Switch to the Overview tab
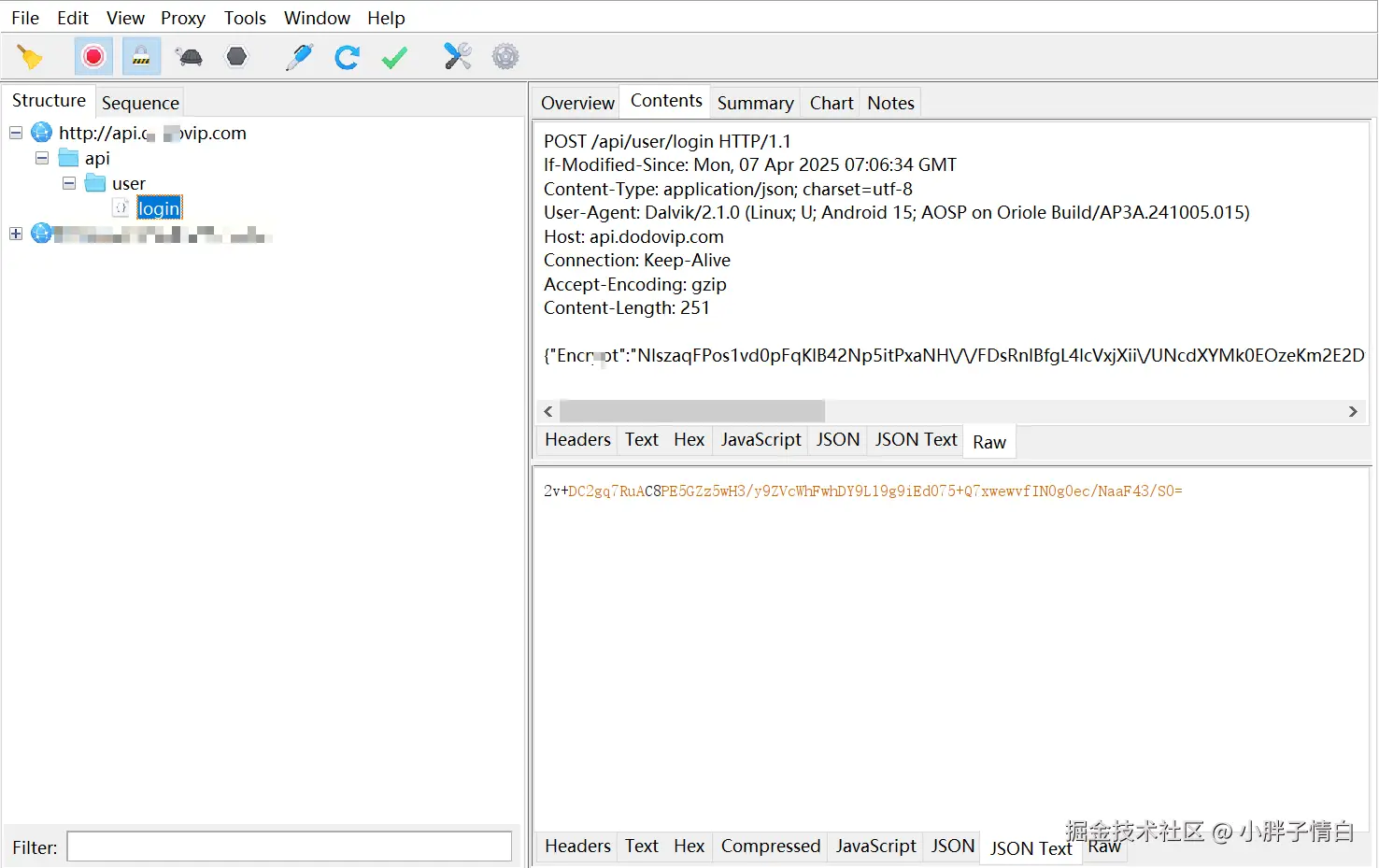This screenshot has height=868, width=1379. (x=577, y=103)
